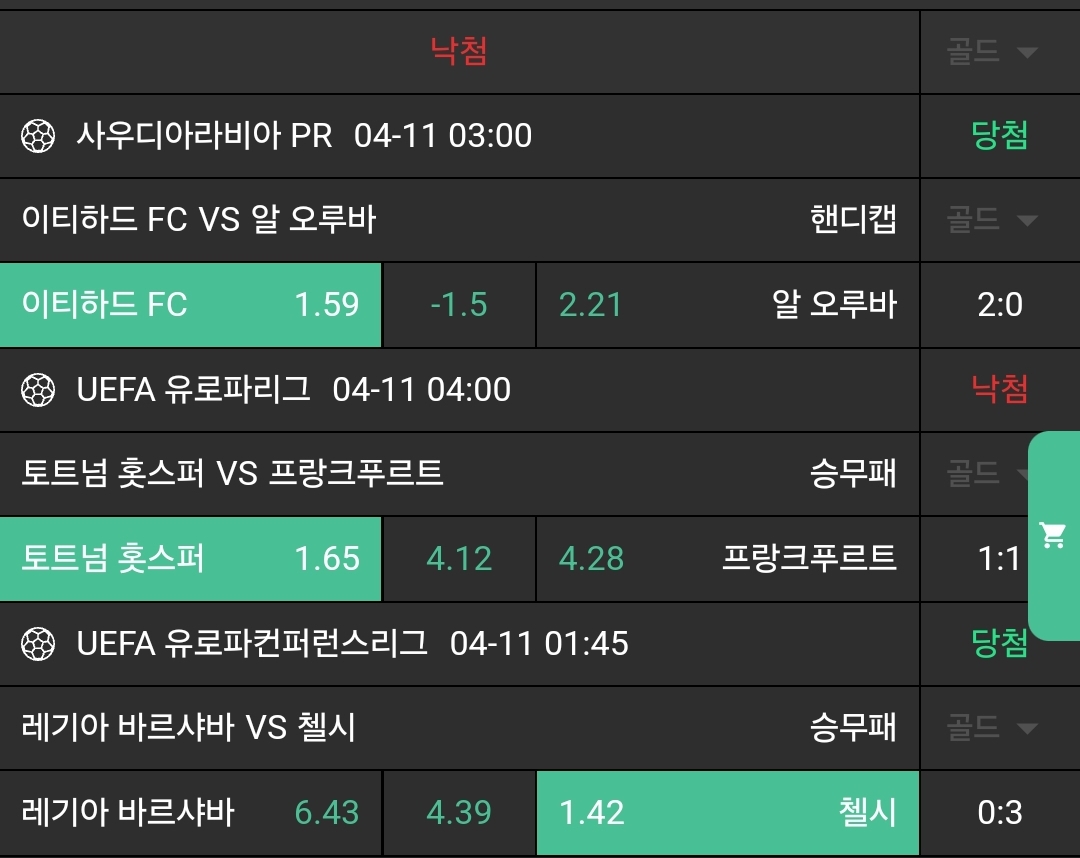Image resolution: width=1080 pixels, height=858 pixels.
Task: Select the 이티하드 FC 1.59 bet option
Action: pyautogui.click(x=191, y=305)
